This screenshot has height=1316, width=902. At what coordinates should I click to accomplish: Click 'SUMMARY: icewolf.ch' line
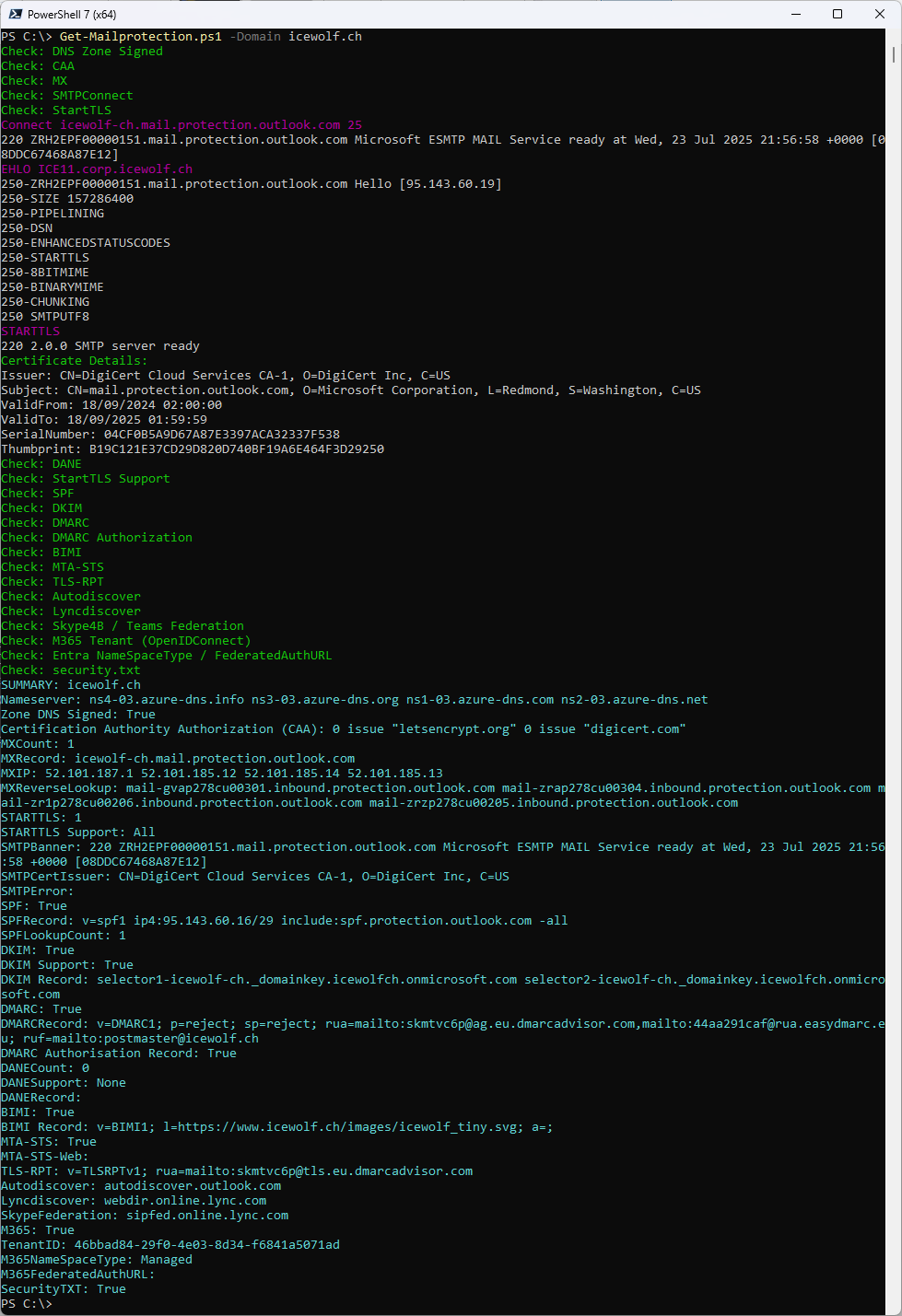coord(71,685)
